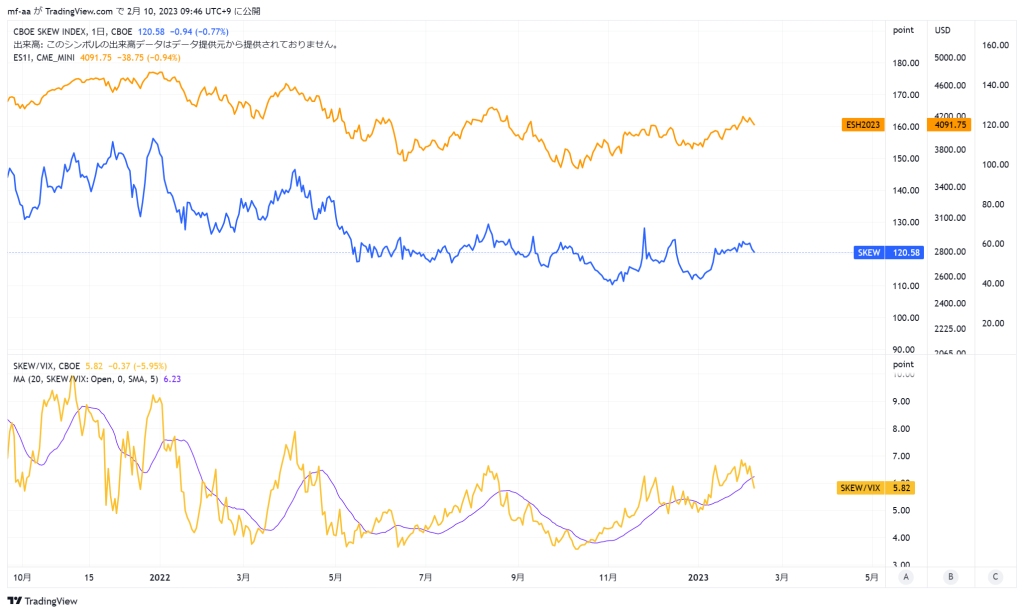Click the TradingView logo icon

(14, 601)
